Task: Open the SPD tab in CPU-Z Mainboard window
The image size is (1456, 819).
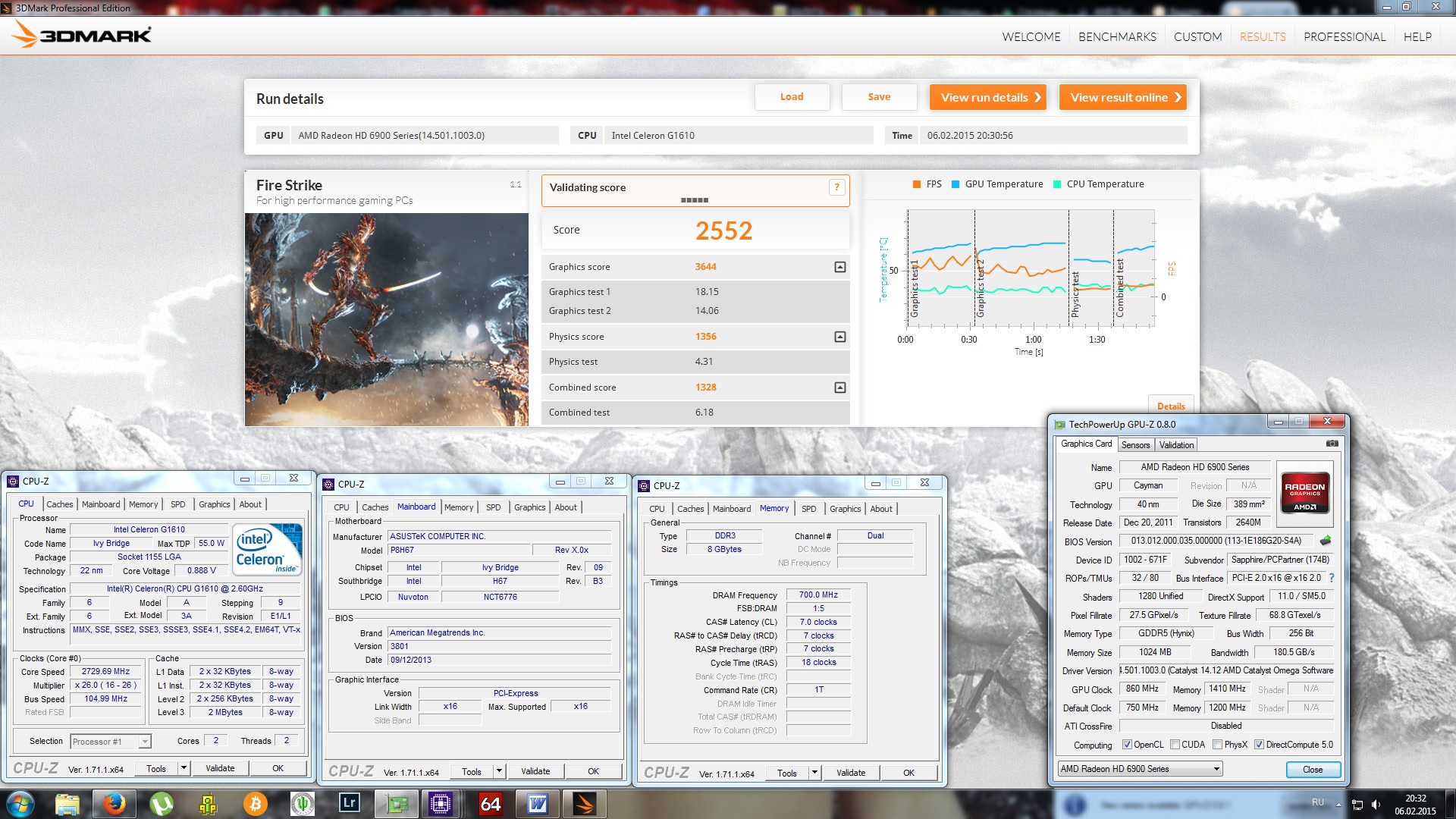Action: tap(494, 507)
